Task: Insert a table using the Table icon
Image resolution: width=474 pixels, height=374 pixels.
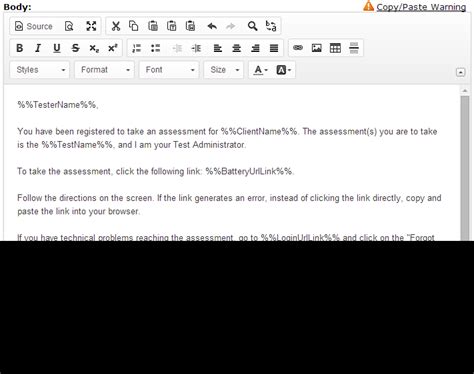Action: (335, 48)
